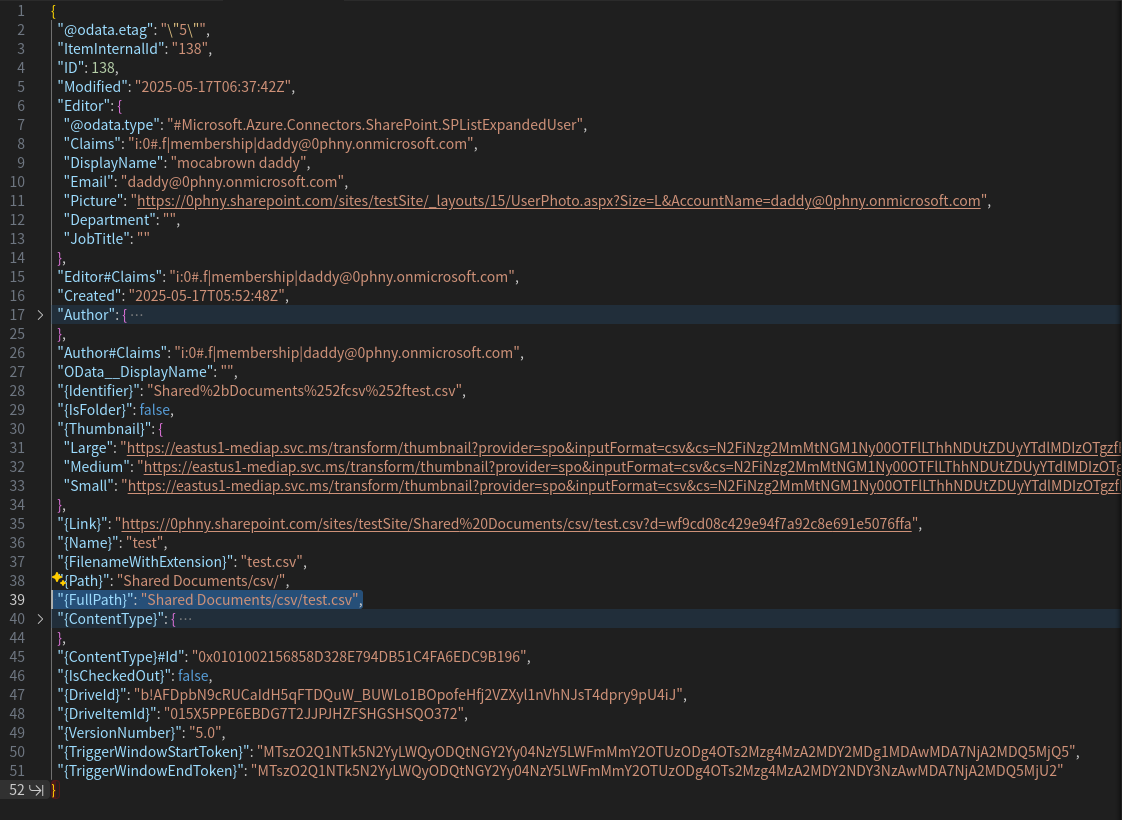Click the ItemInternalId value "138"
Viewport: 1122px width, 820px height.
190,48
